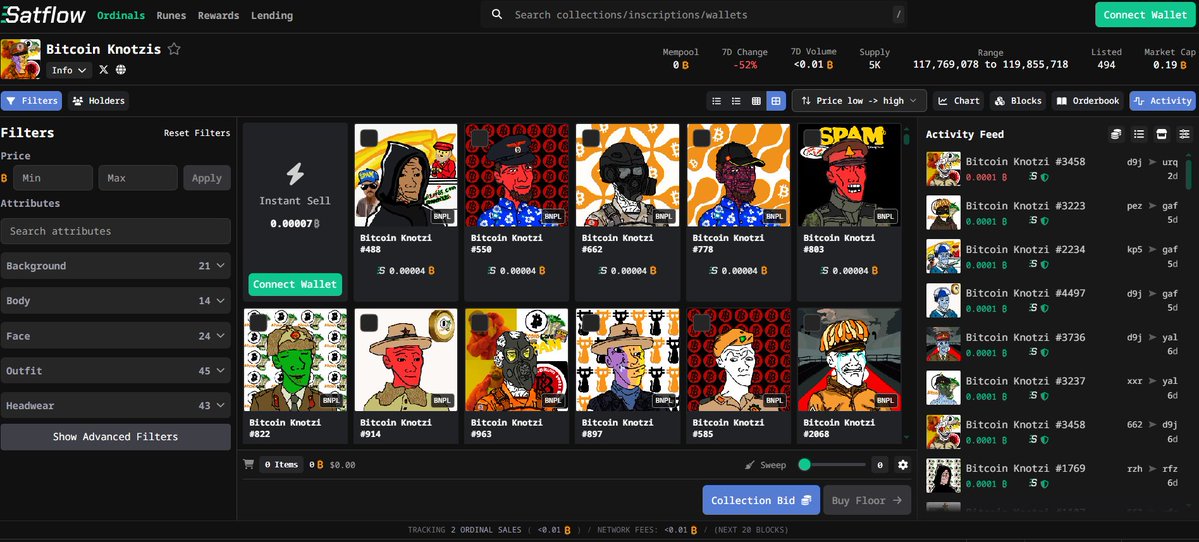Click the BNPL badge on Knotzi #2068
1199x542 pixels.
tap(886, 401)
